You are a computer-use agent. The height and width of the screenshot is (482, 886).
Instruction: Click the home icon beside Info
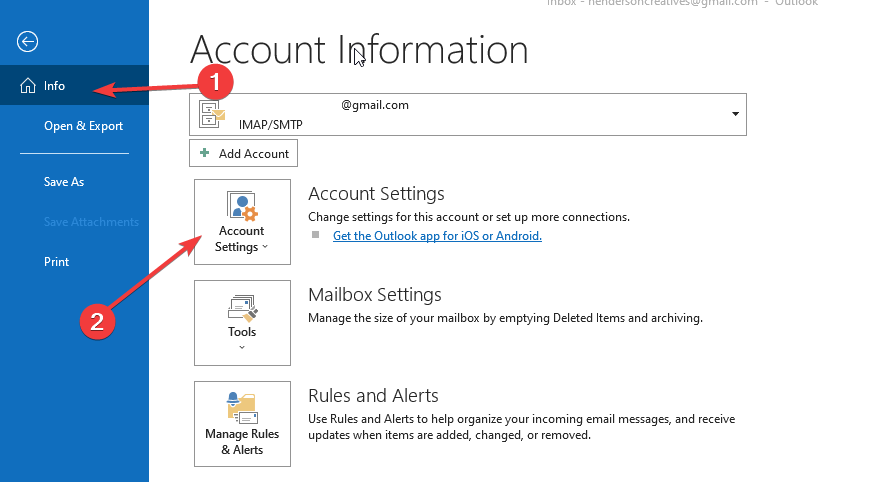28,85
